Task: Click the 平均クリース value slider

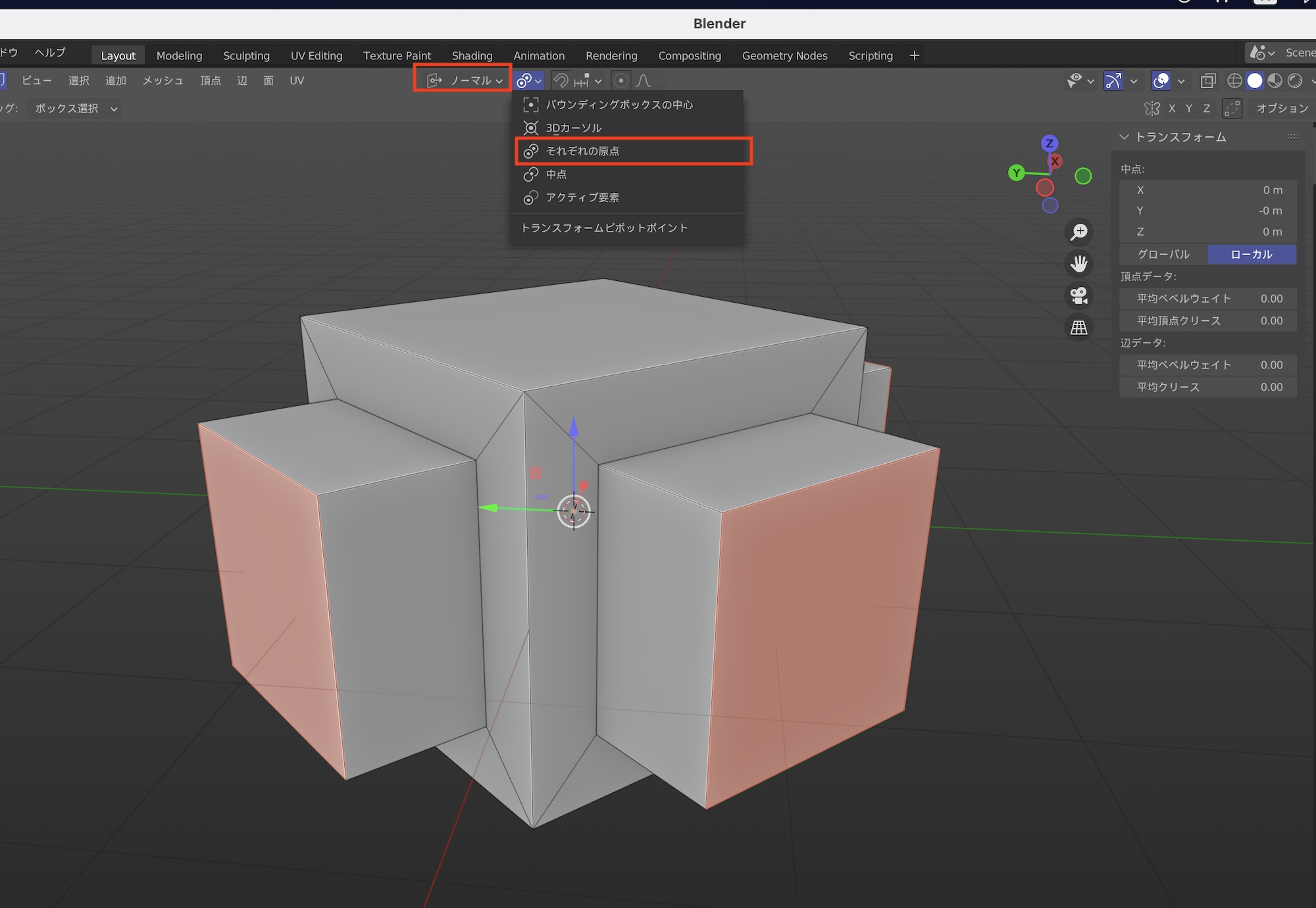Action: (x=1208, y=387)
